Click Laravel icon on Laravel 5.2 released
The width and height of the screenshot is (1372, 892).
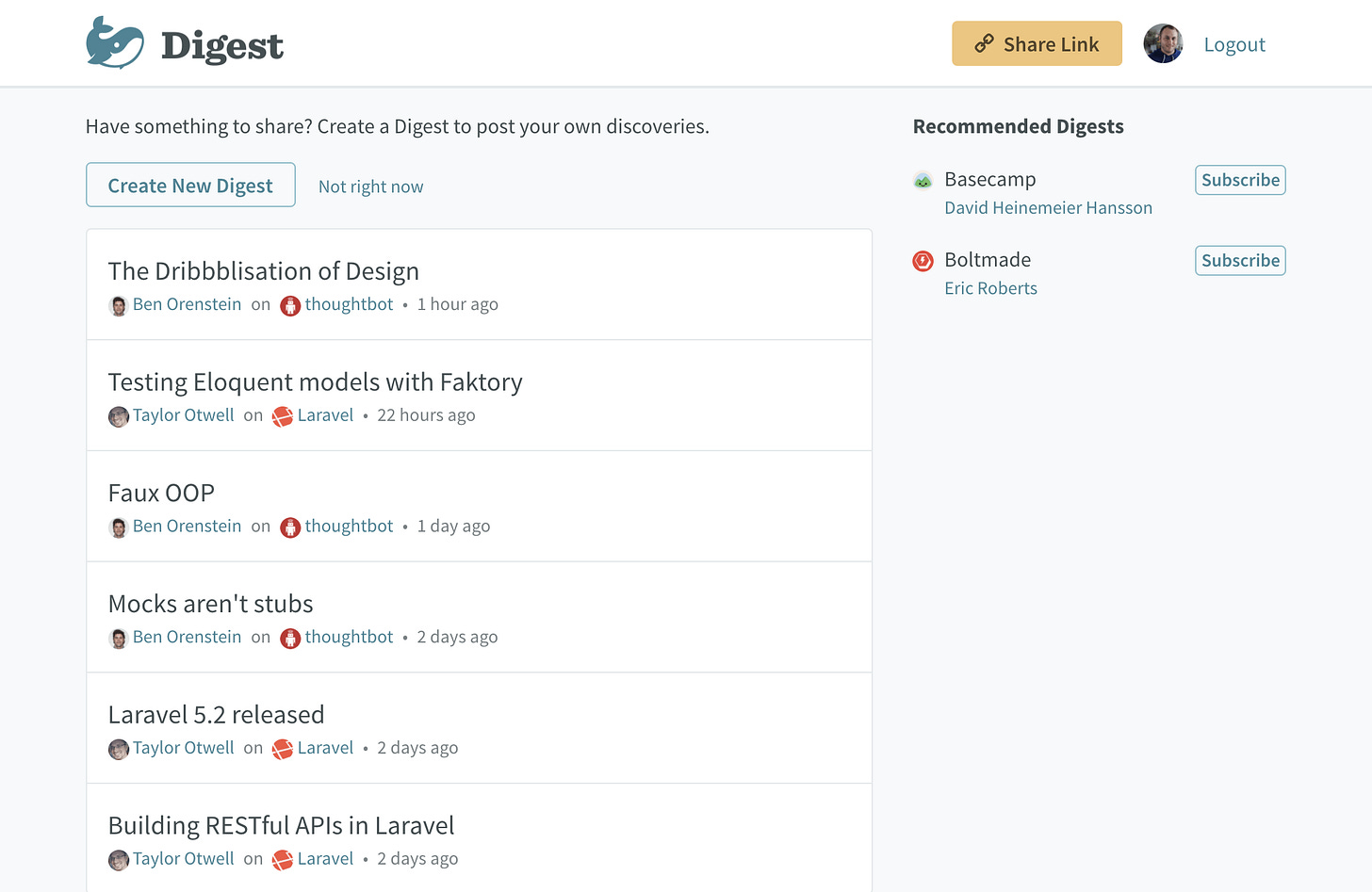[283, 749]
